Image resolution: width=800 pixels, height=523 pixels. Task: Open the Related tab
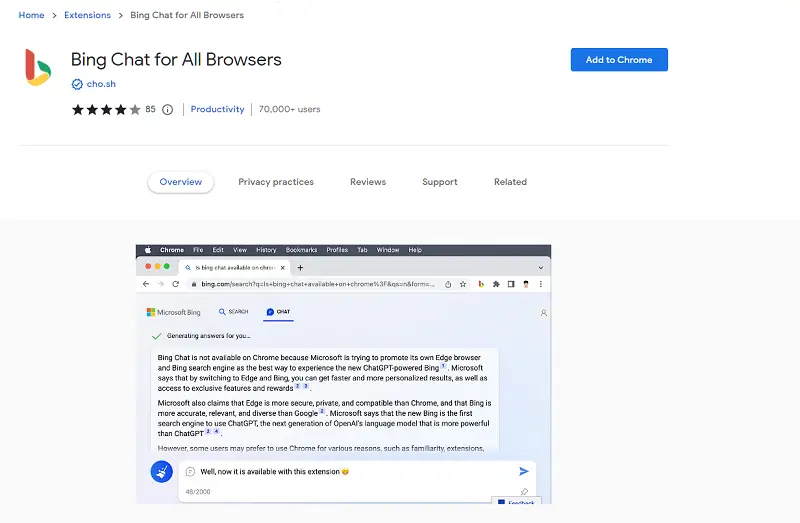pyautogui.click(x=510, y=182)
